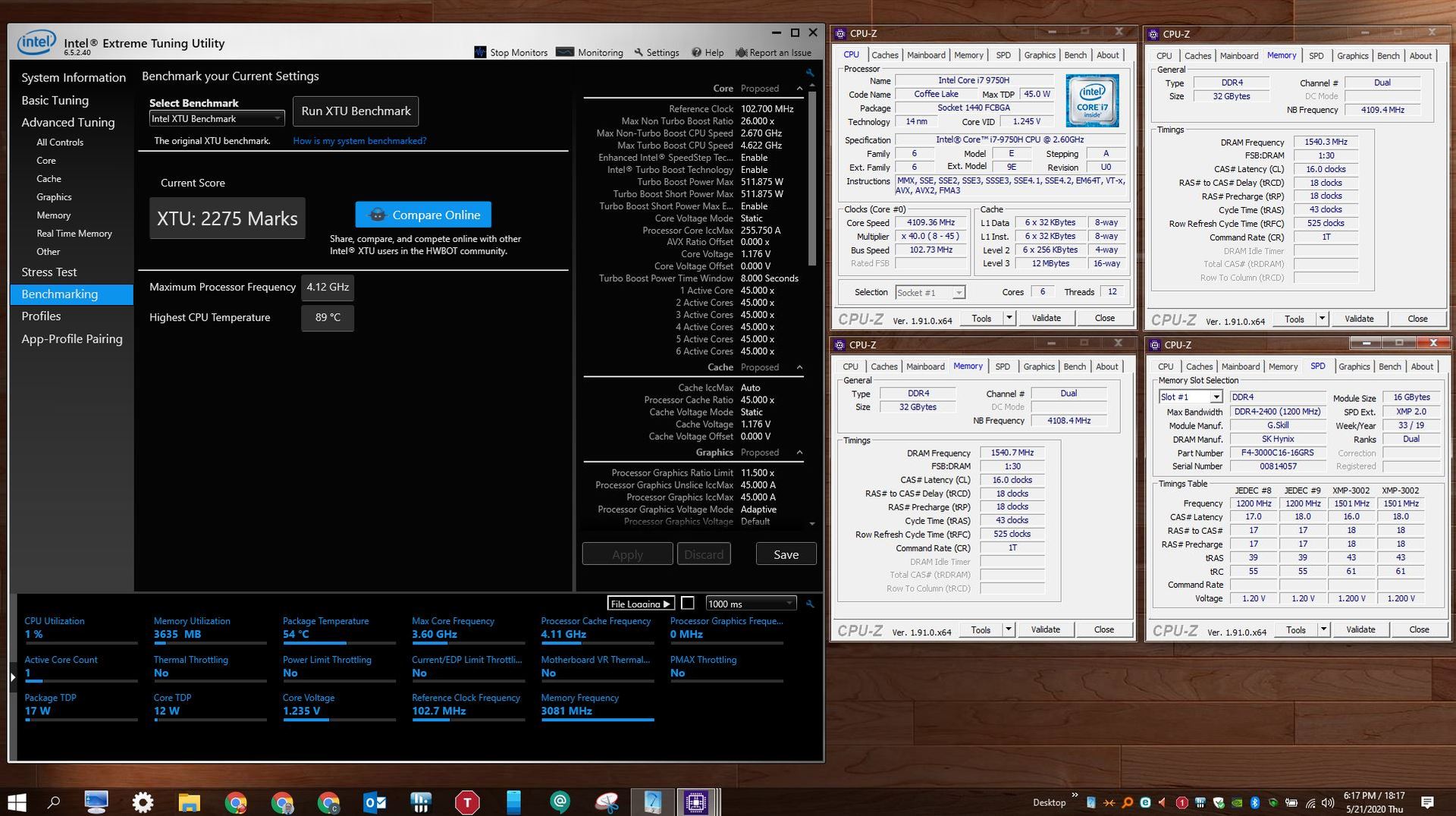Open the CPU-Z icon in the taskbar

tap(695, 802)
